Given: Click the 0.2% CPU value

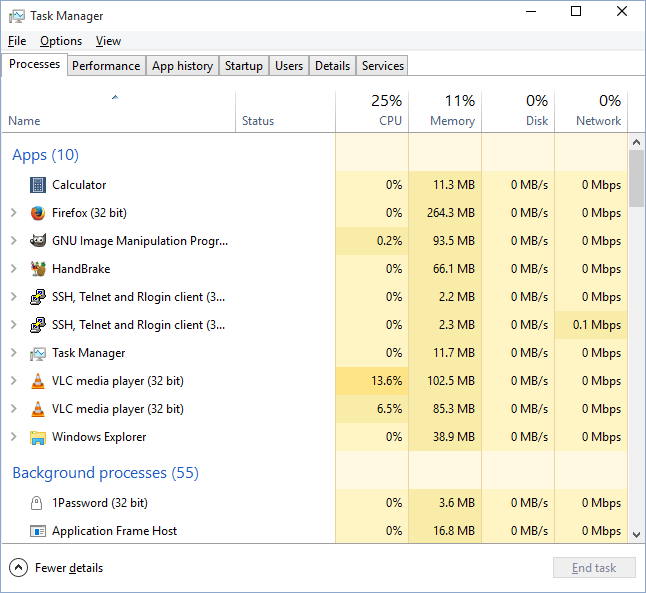Looking at the screenshot, I should [389, 241].
